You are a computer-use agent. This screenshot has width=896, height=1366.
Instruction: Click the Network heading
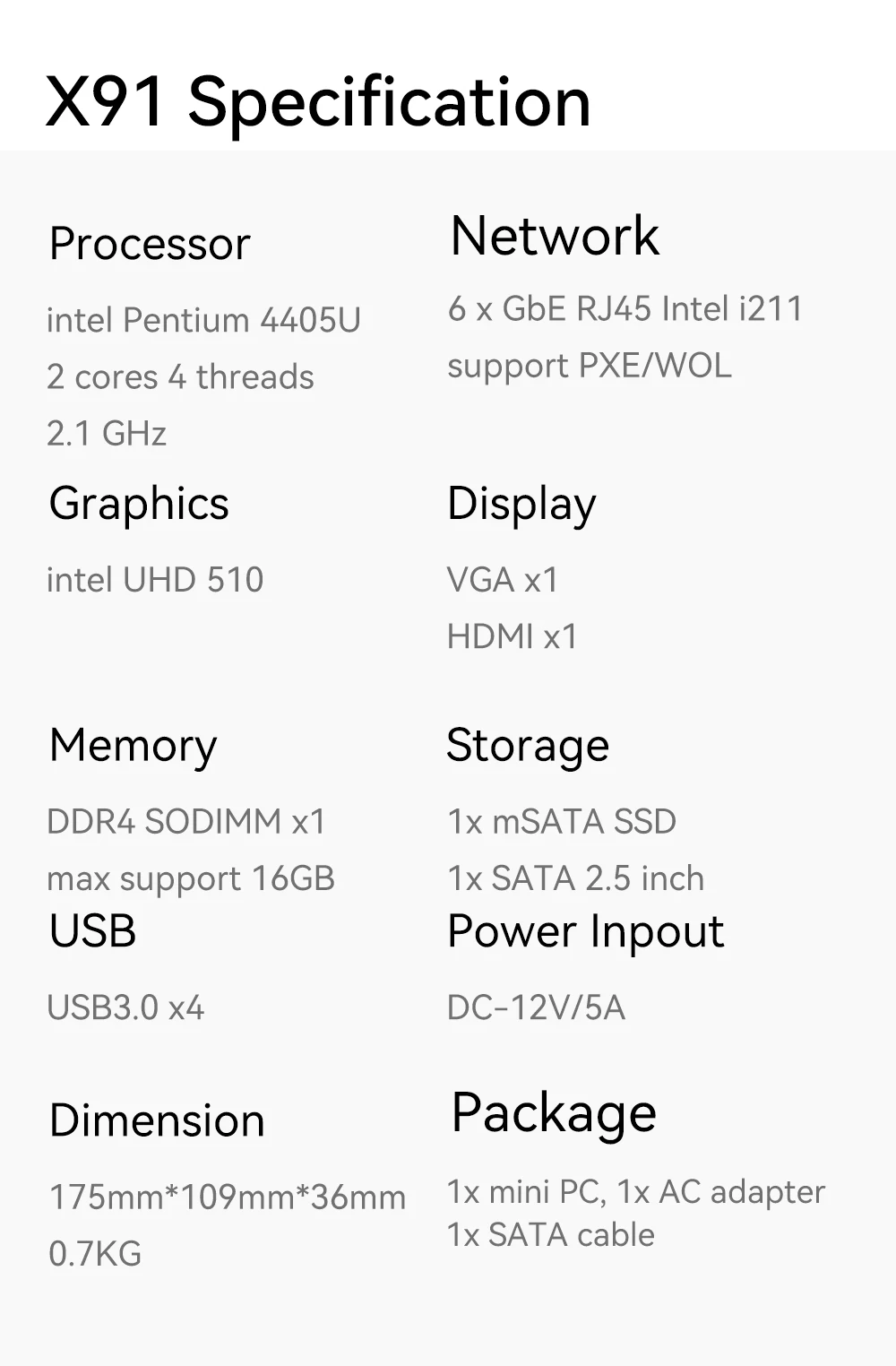coord(555,237)
